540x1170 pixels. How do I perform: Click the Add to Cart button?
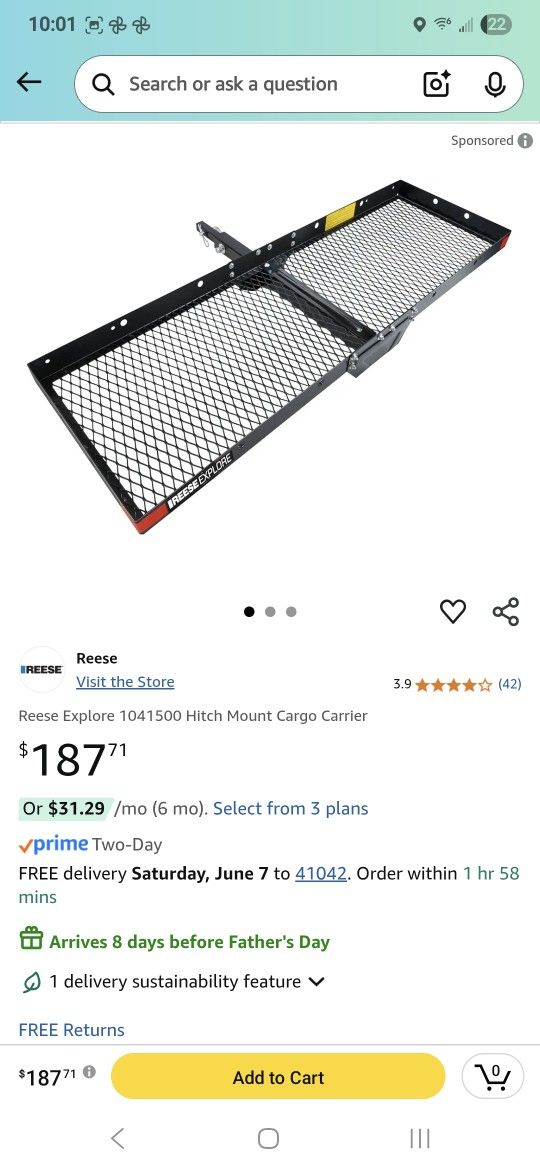pyautogui.click(x=278, y=1077)
